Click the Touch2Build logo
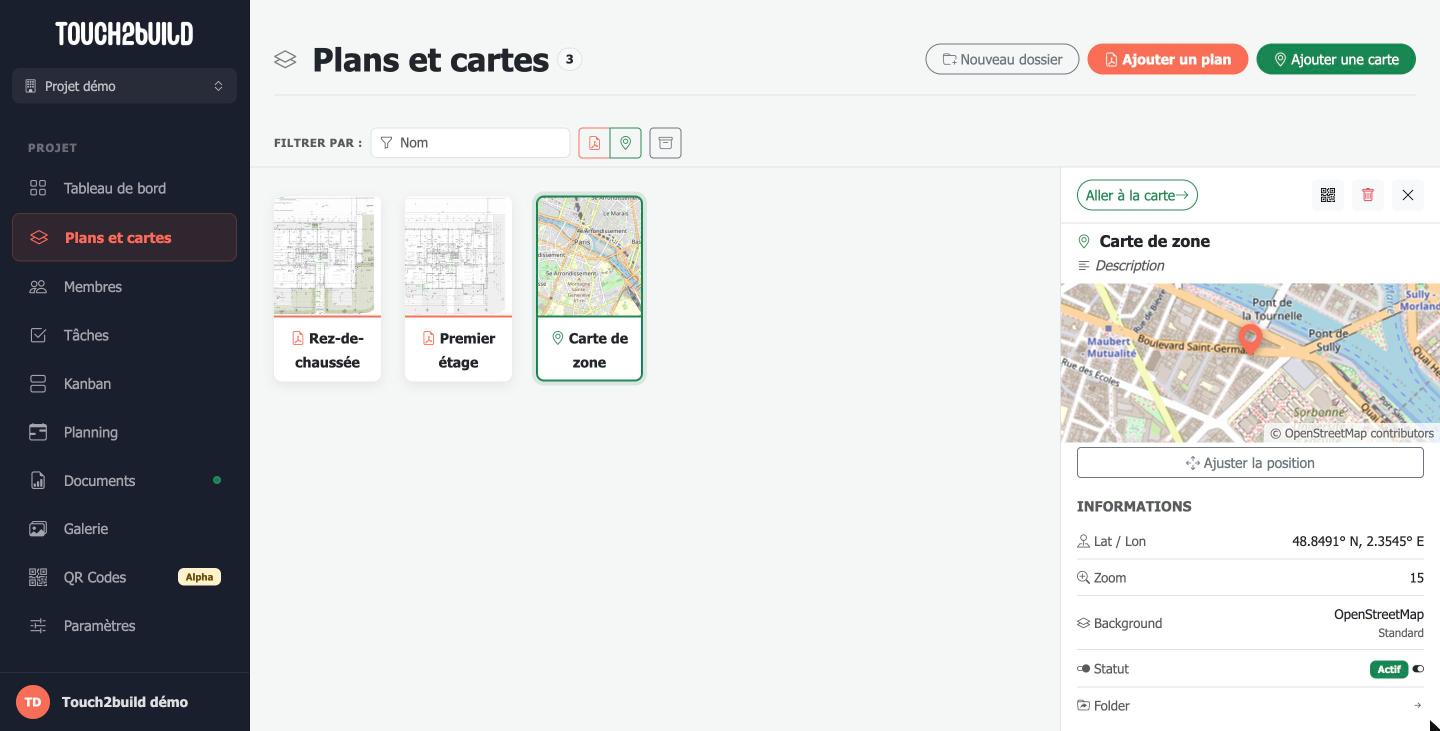 (x=125, y=34)
